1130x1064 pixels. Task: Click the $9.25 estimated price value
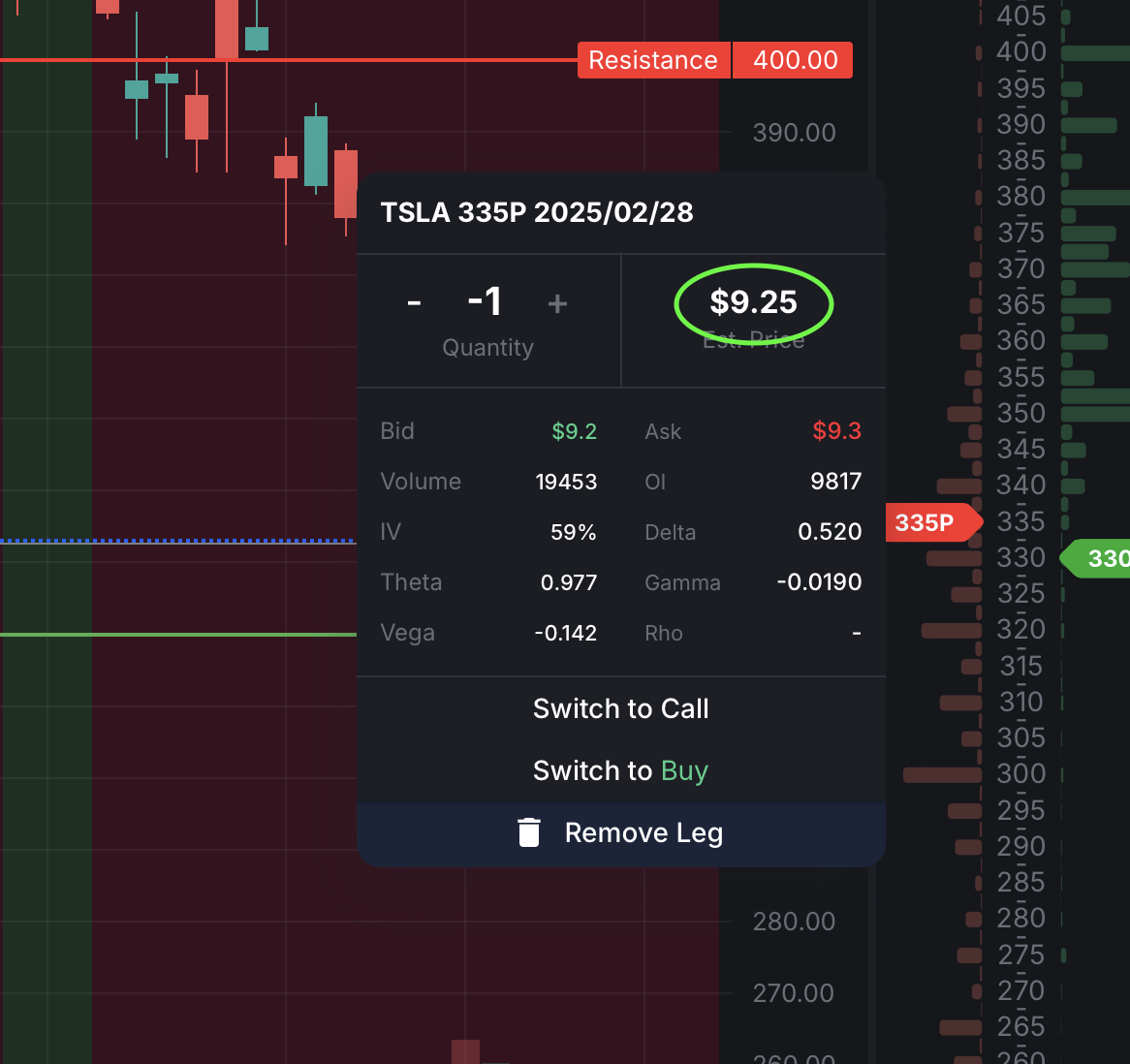753,301
